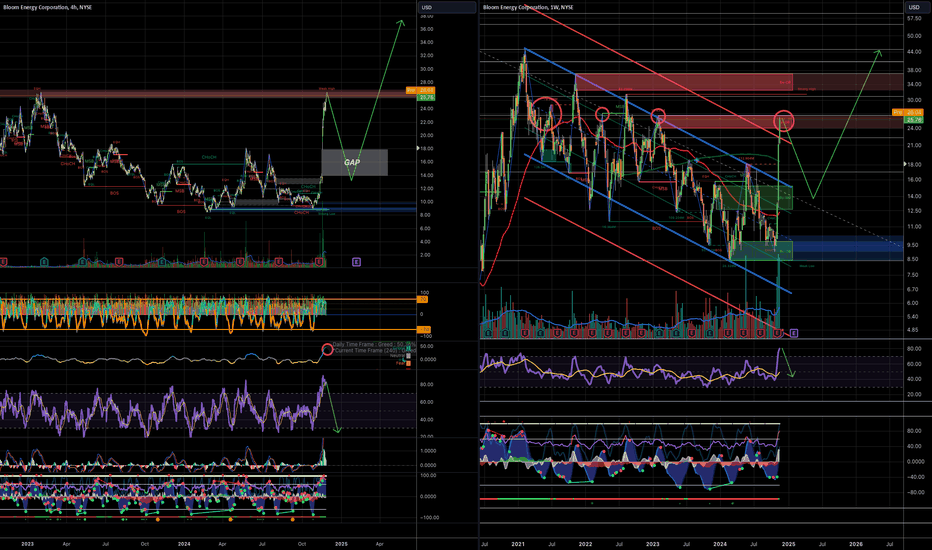The width and height of the screenshot is (932, 550).
Task: Click 36.00 on the 4h price scale
Action: (x=426, y=29)
